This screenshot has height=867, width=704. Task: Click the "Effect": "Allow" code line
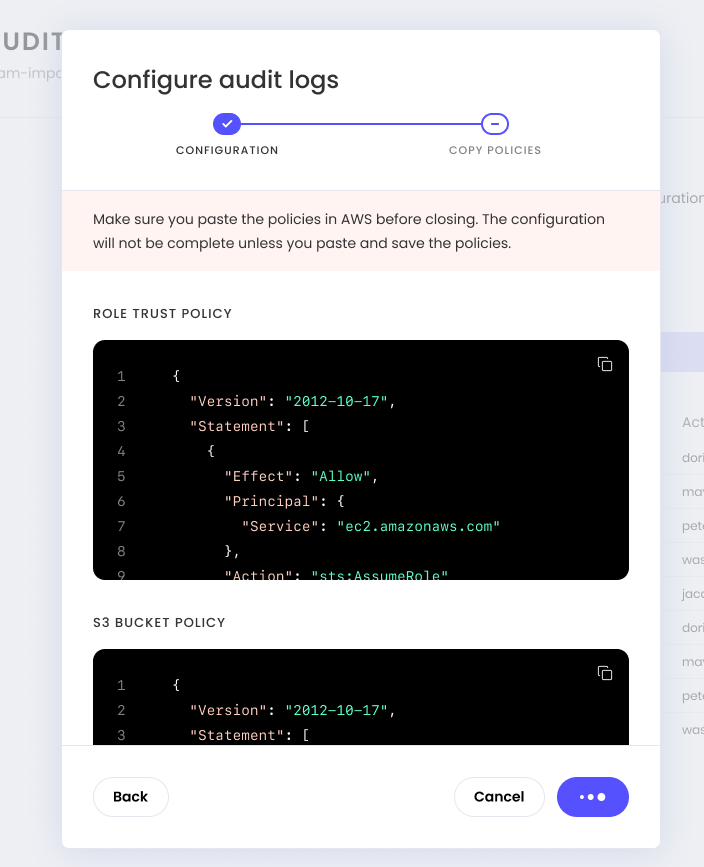pyautogui.click(x=301, y=476)
